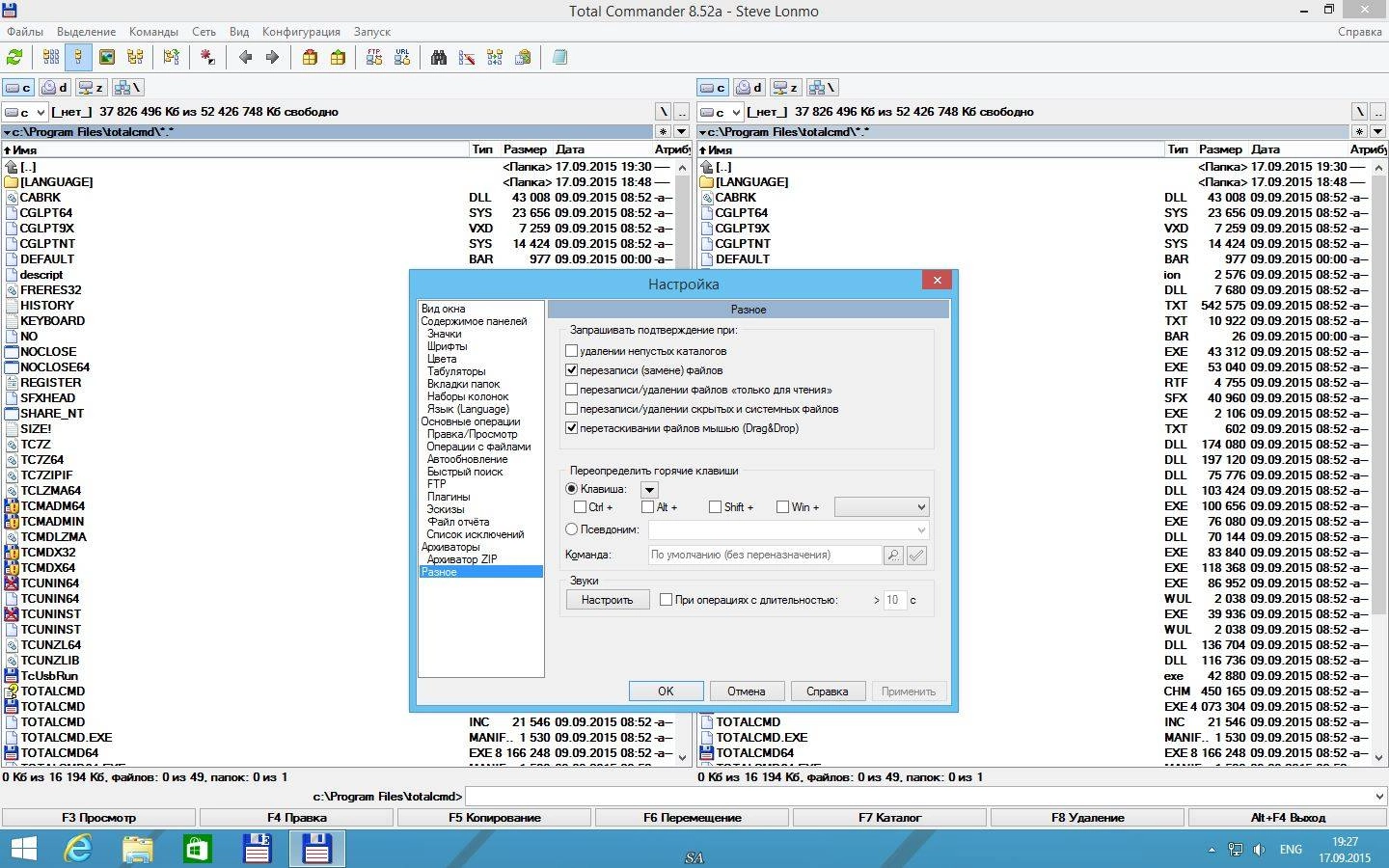This screenshot has width=1389, height=868.
Task: Open the multi-rename tool icon
Action: point(467,58)
